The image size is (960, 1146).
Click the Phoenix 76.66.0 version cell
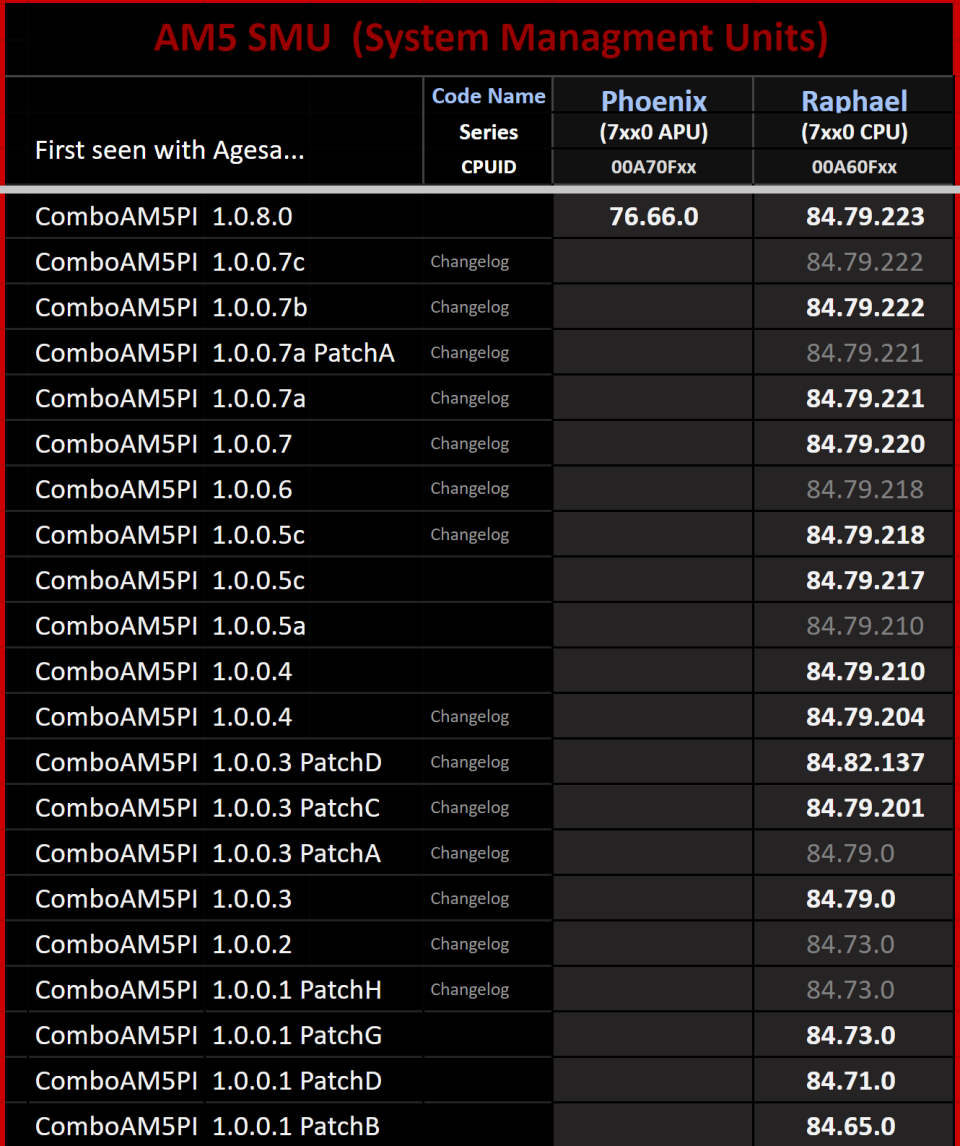point(653,216)
